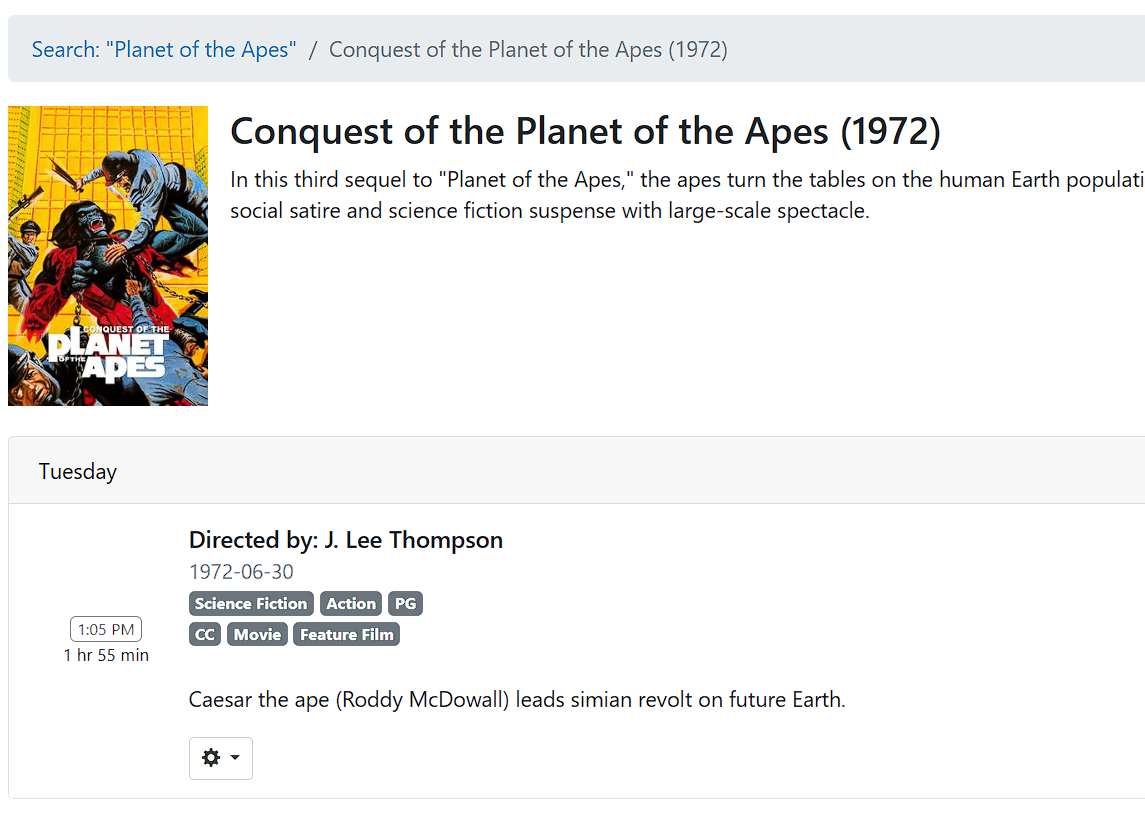Click the Feature Film badge

(x=347, y=635)
